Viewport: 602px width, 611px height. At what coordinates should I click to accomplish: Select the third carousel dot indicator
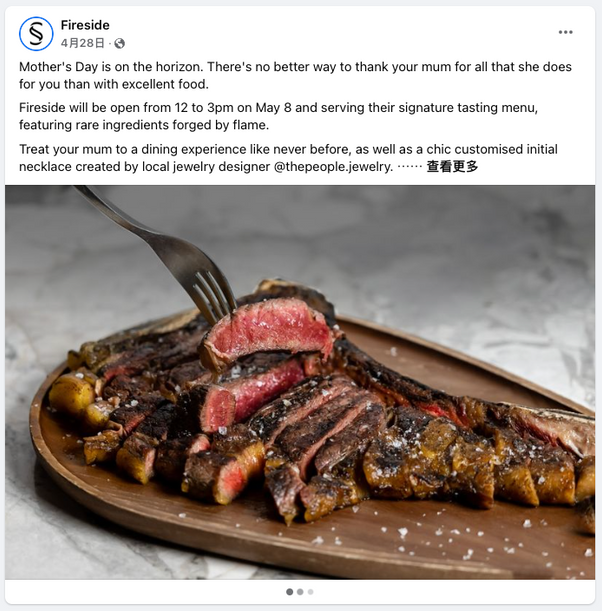pyautogui.click(x=311, y=592)
